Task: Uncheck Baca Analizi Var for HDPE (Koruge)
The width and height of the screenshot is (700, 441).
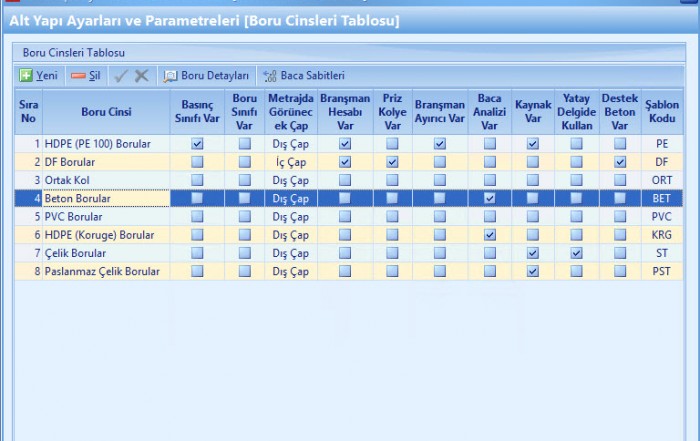Action: 489,235
